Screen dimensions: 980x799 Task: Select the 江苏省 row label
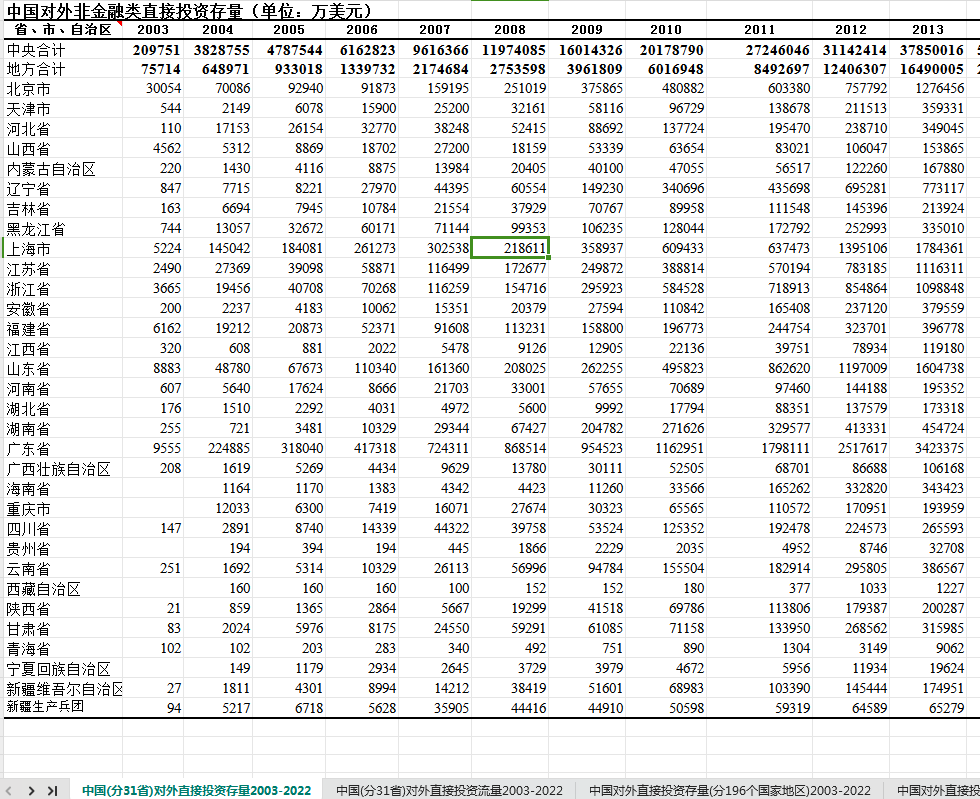point(63,269)
